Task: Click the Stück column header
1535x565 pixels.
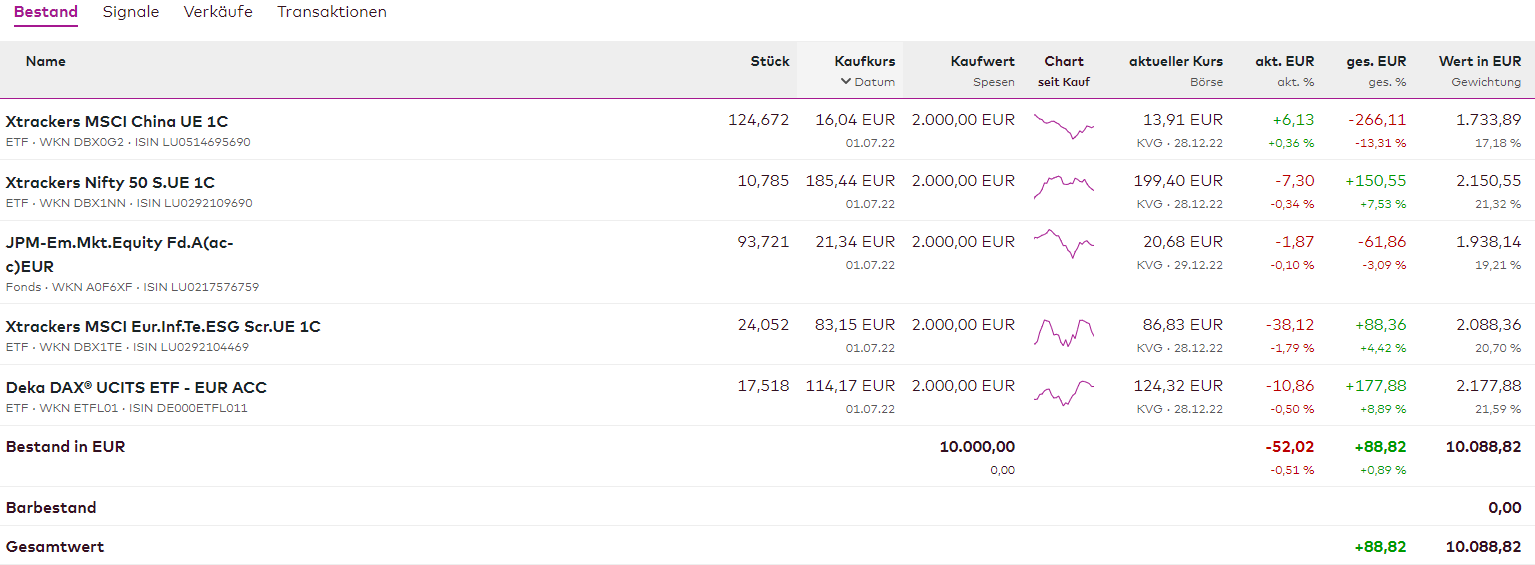Action: [770, 61]
